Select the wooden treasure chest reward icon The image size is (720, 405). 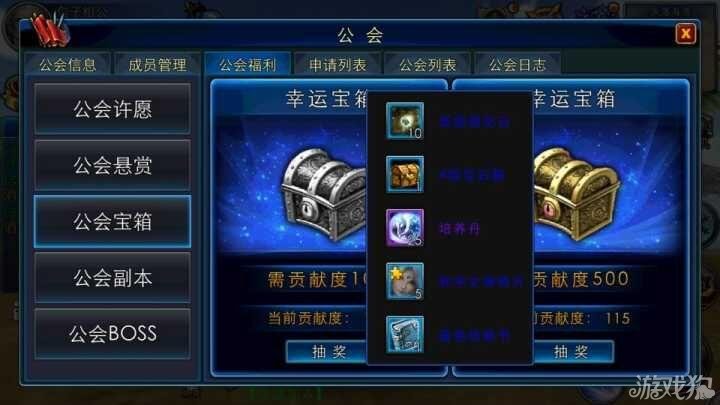coord(405,174)
